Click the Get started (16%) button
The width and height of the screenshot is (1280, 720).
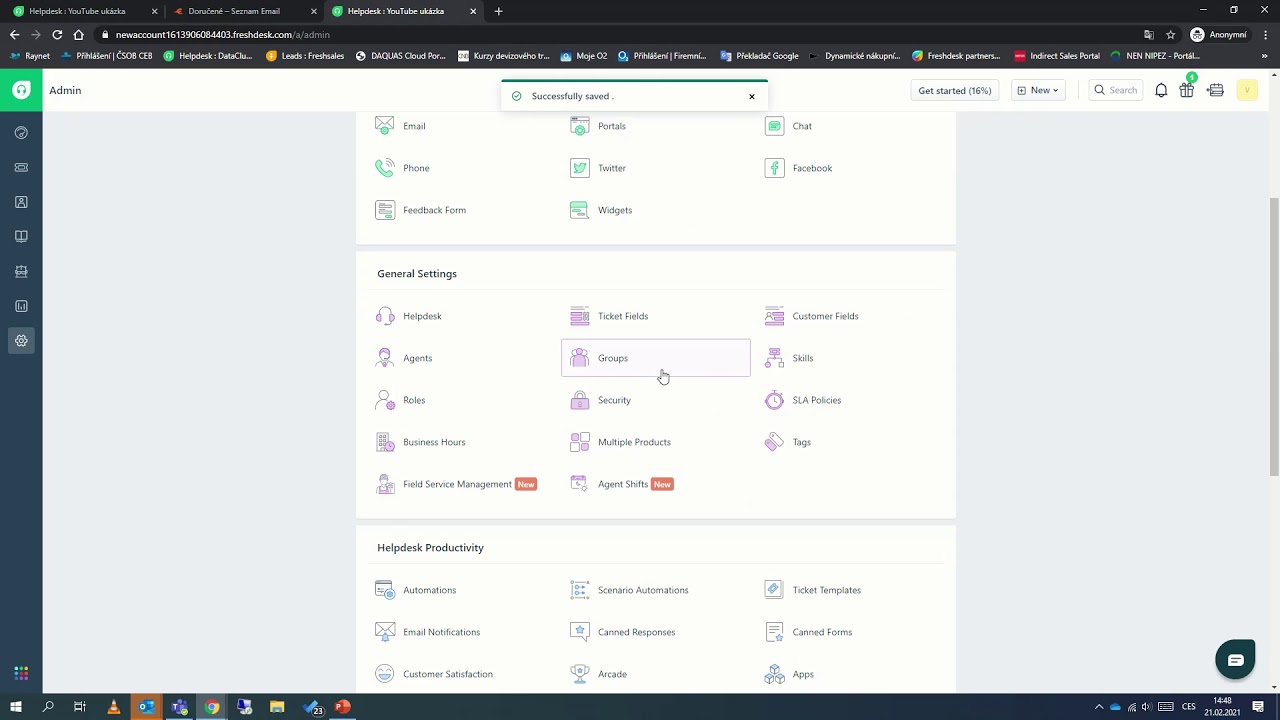(x=955, y=90)
